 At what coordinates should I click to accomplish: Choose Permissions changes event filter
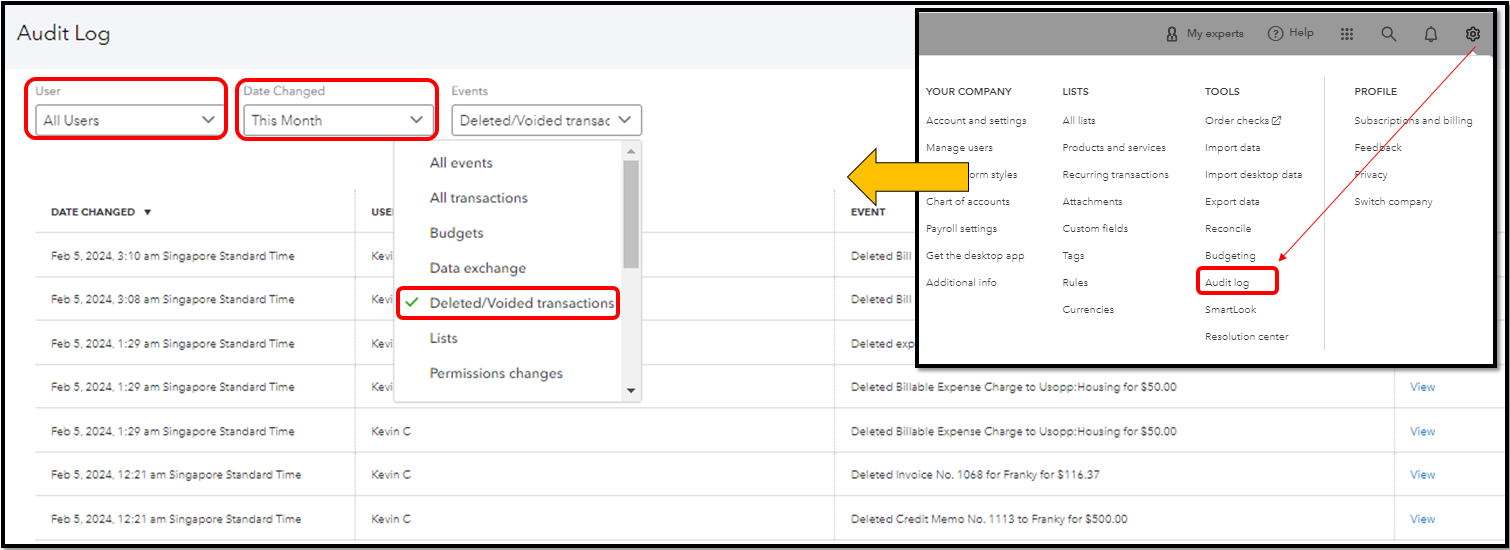(496, 373)
